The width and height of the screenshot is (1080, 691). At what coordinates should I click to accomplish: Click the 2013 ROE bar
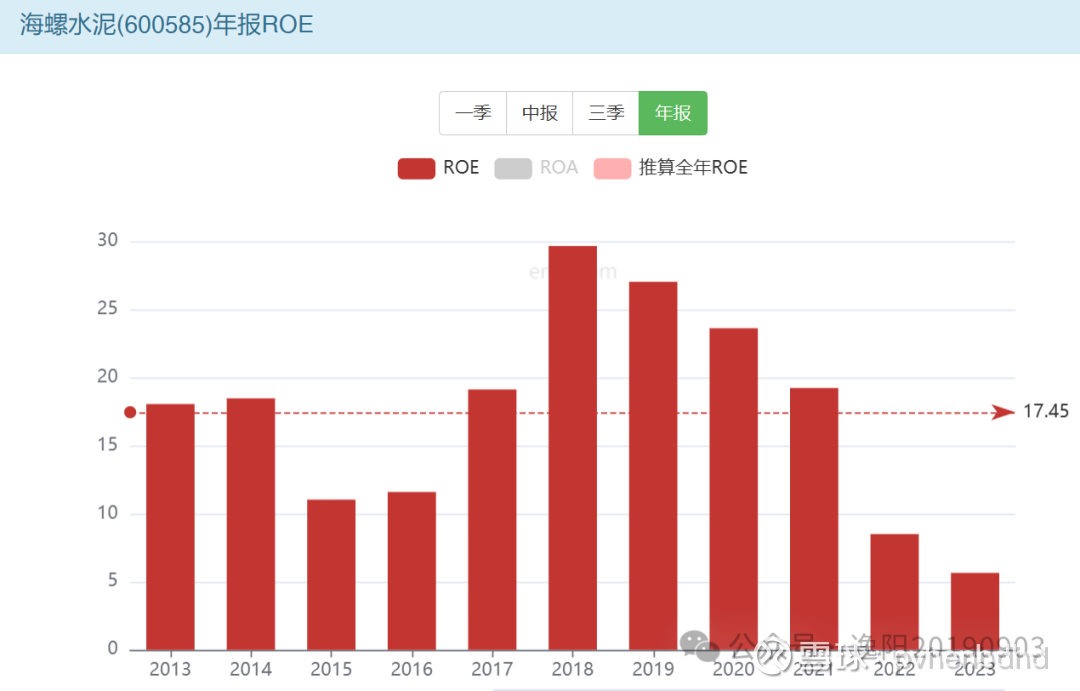point(170,527)
